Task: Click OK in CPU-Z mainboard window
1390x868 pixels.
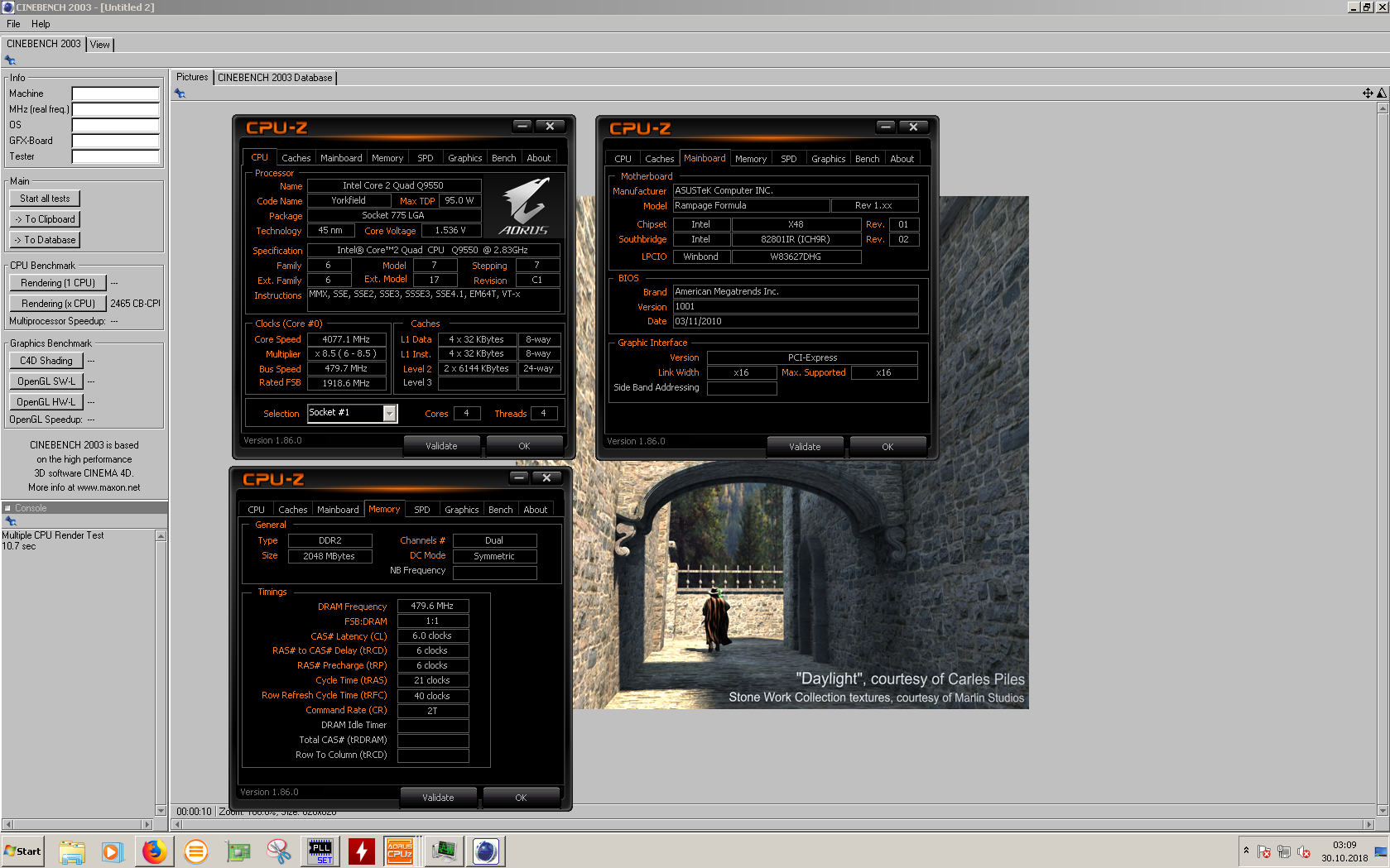Action: click(x=887, y=447)
